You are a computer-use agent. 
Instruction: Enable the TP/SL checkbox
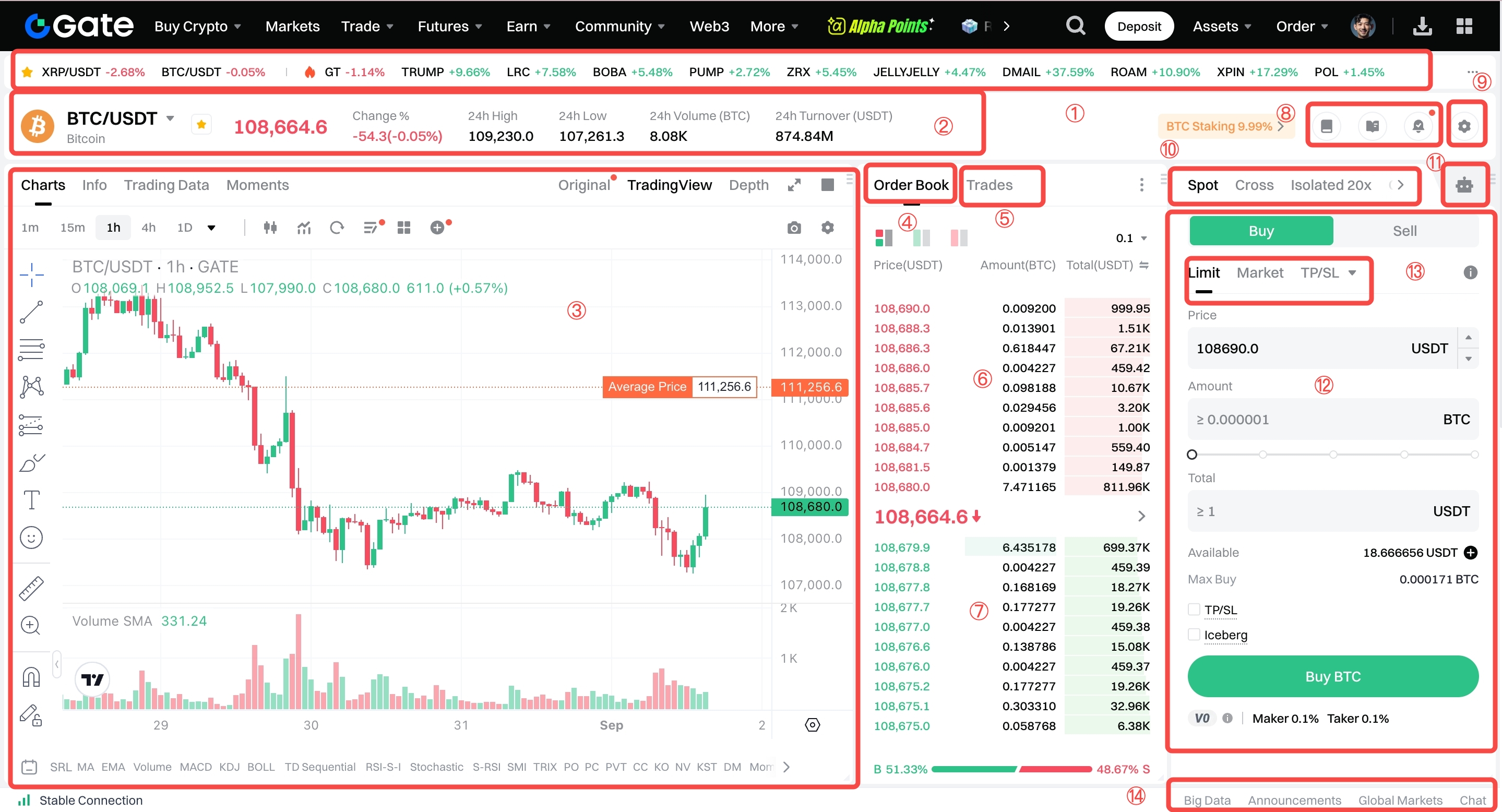point(1194,610)
